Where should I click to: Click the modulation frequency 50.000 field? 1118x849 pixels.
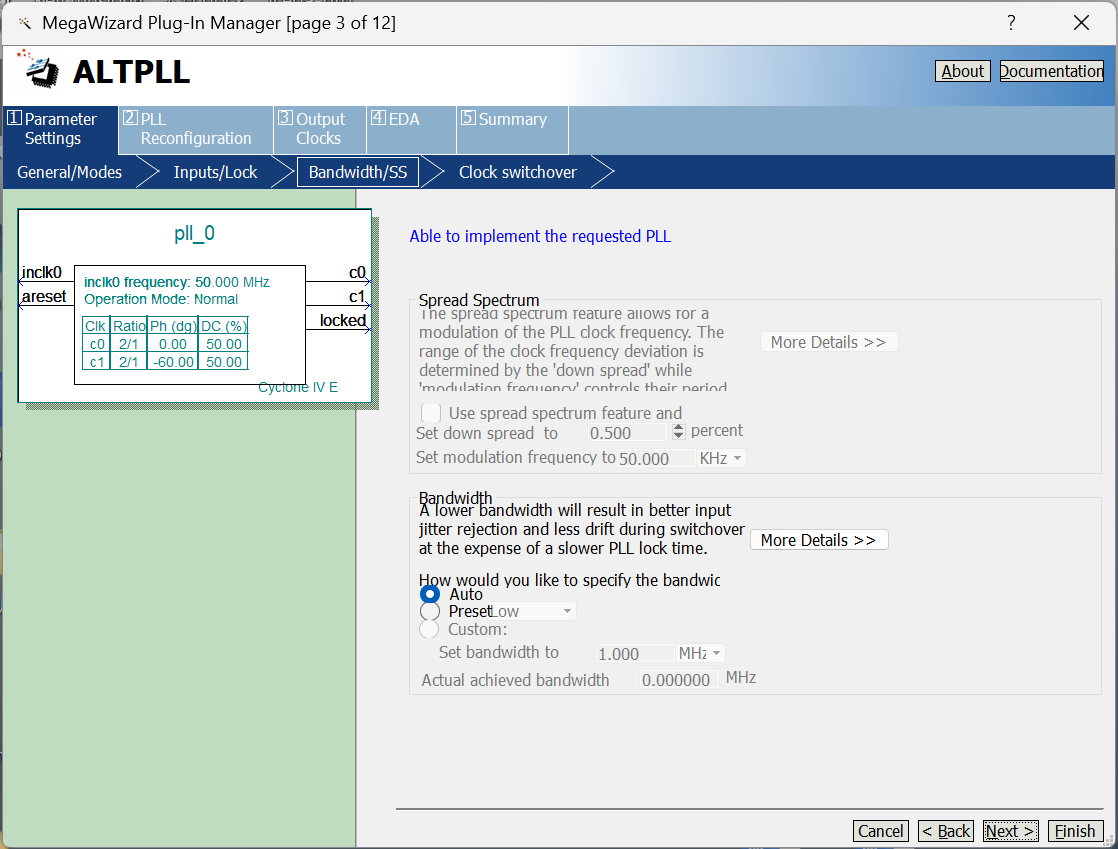656,458
